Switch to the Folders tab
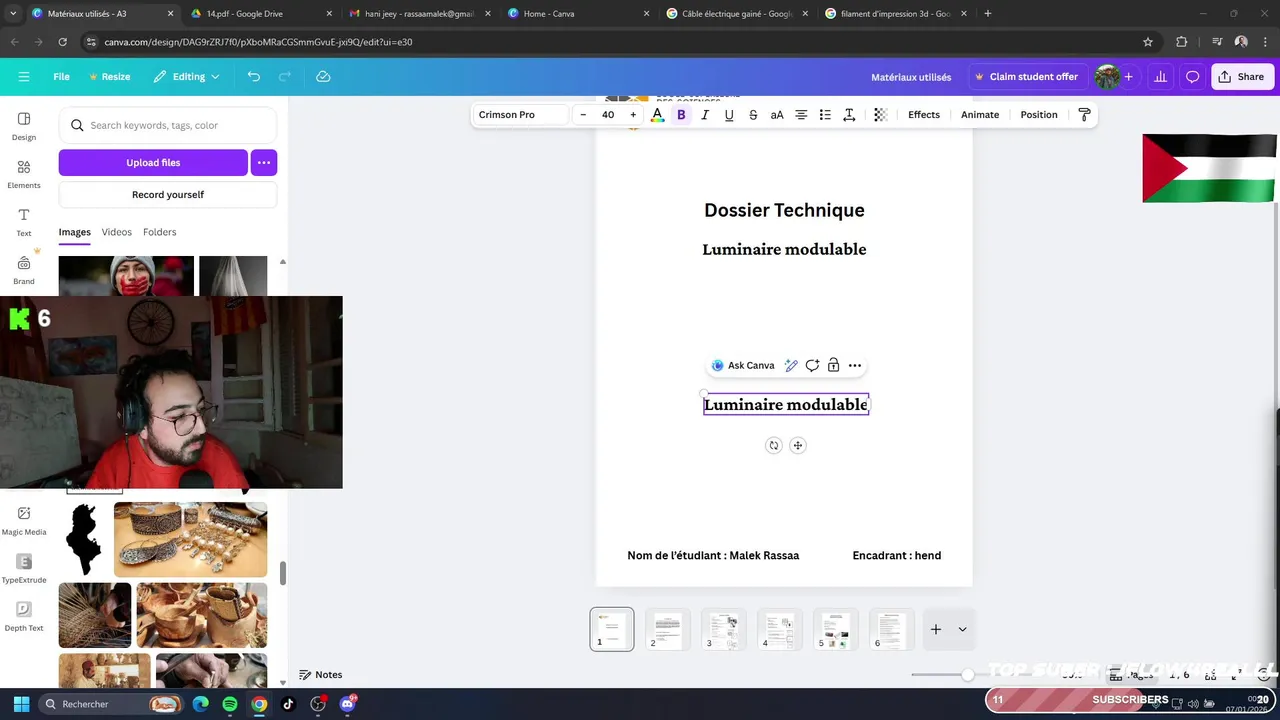This screenshot has width=1280, height=720. 159,232
